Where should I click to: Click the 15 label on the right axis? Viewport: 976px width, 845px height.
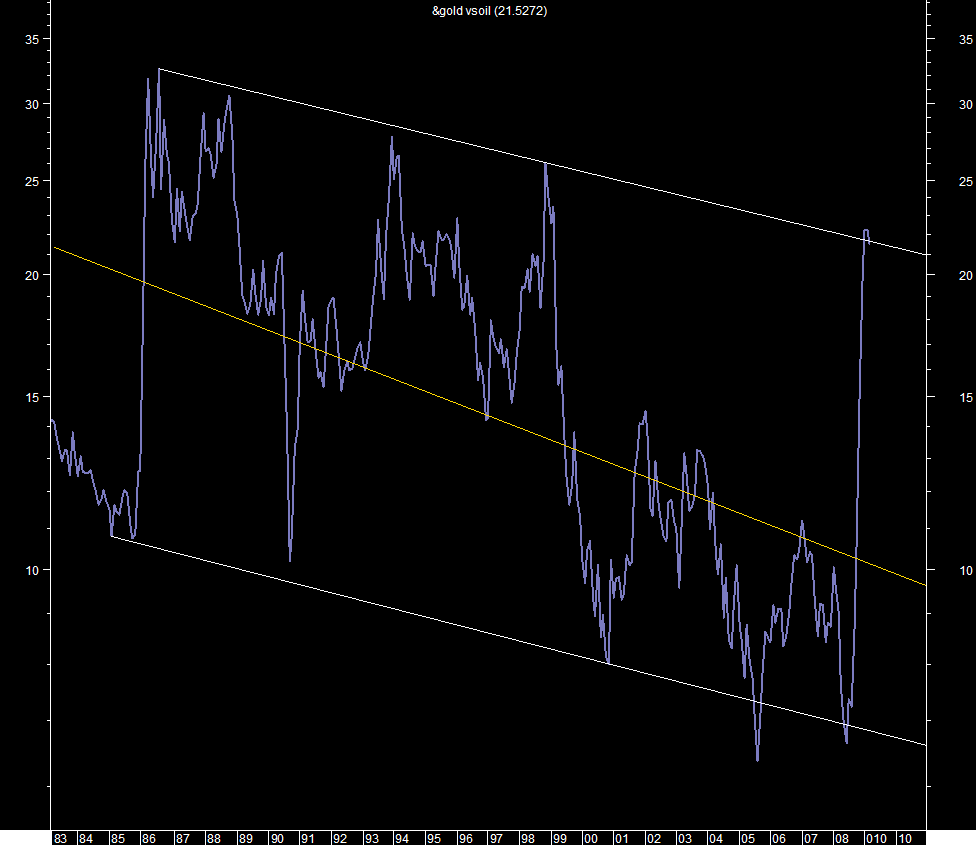[x=965, y=397]
